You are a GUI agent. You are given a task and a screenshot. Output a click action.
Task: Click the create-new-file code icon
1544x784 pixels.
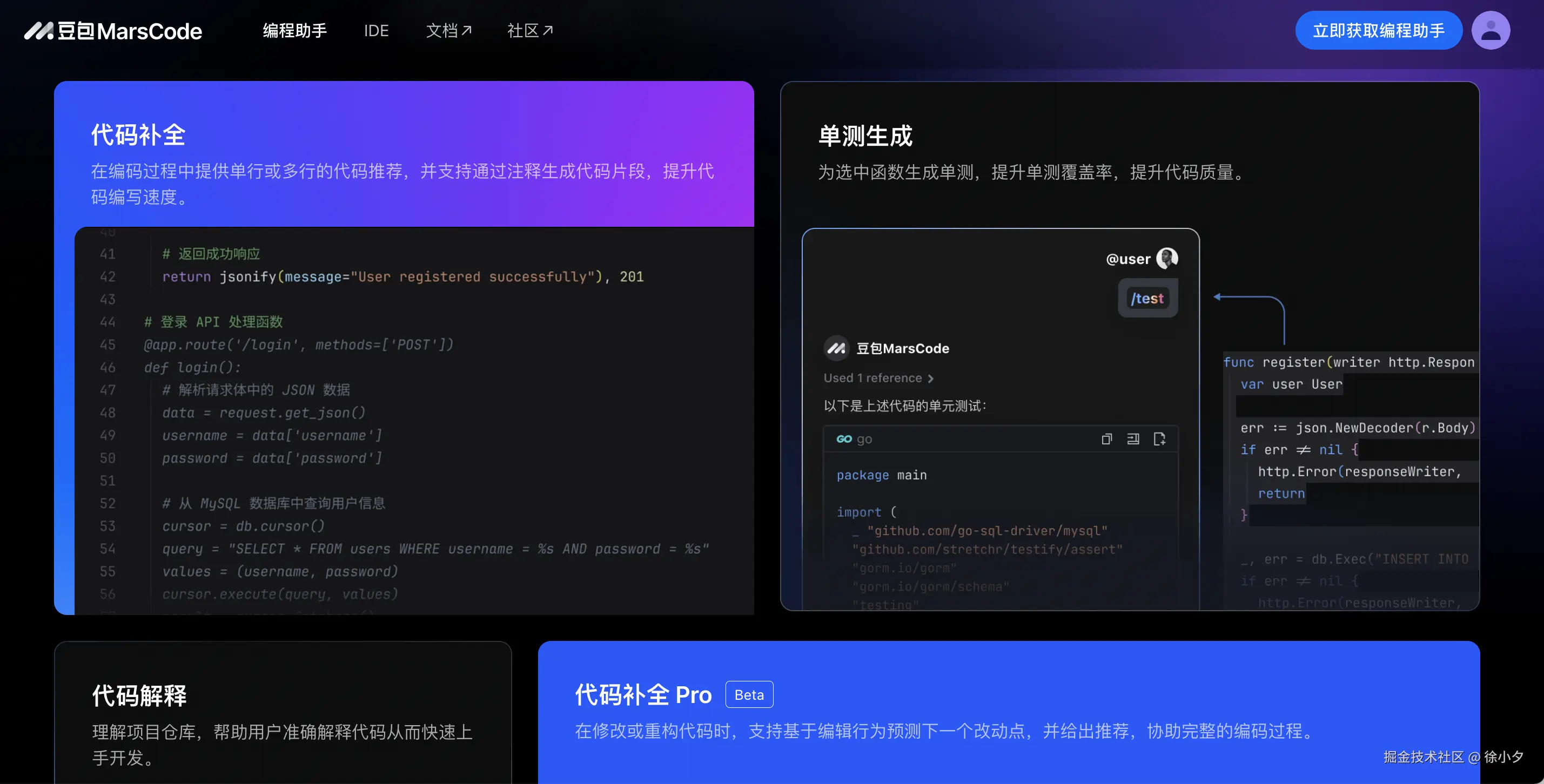click(1159, 439)
